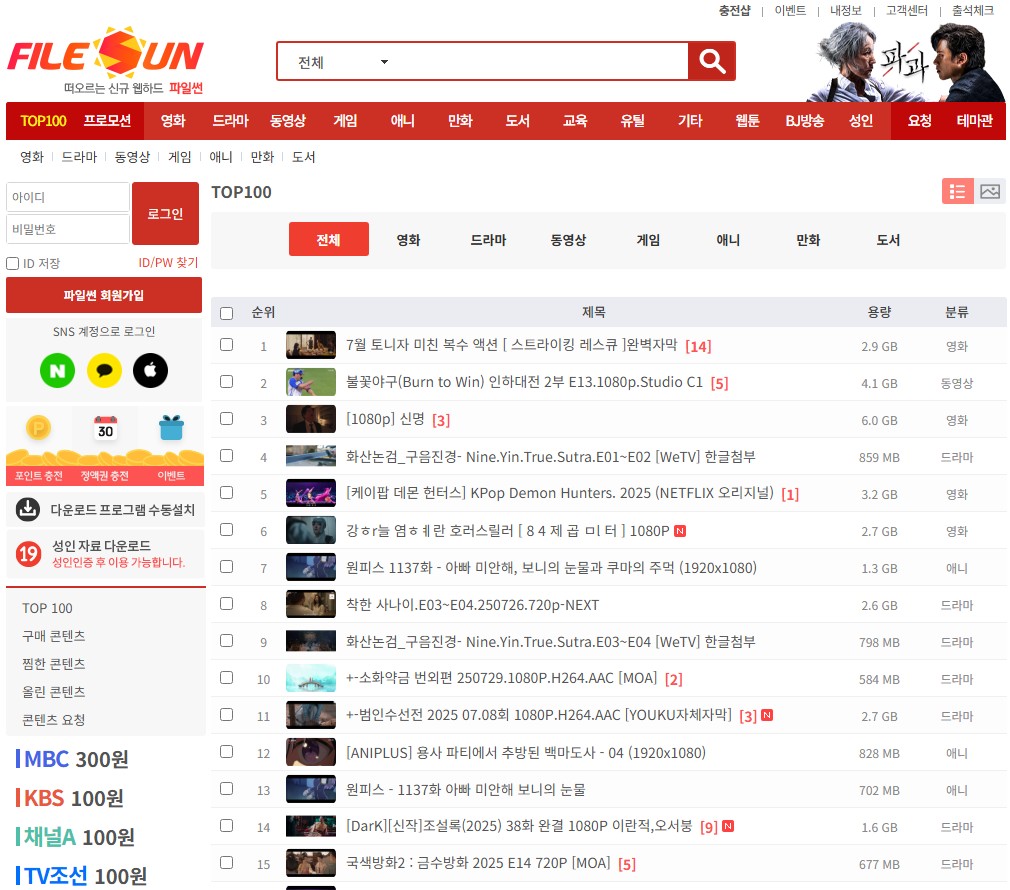This screenshot has height=890, width=1010.
Task: Switch to the 드라마 filter tab
Action: (x=488, y=239)
